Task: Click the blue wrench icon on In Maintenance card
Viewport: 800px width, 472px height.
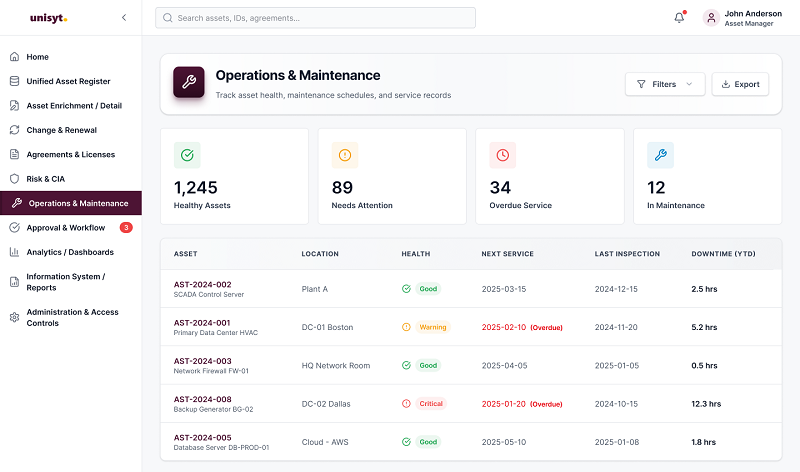Action: click(x=660, y=155)
